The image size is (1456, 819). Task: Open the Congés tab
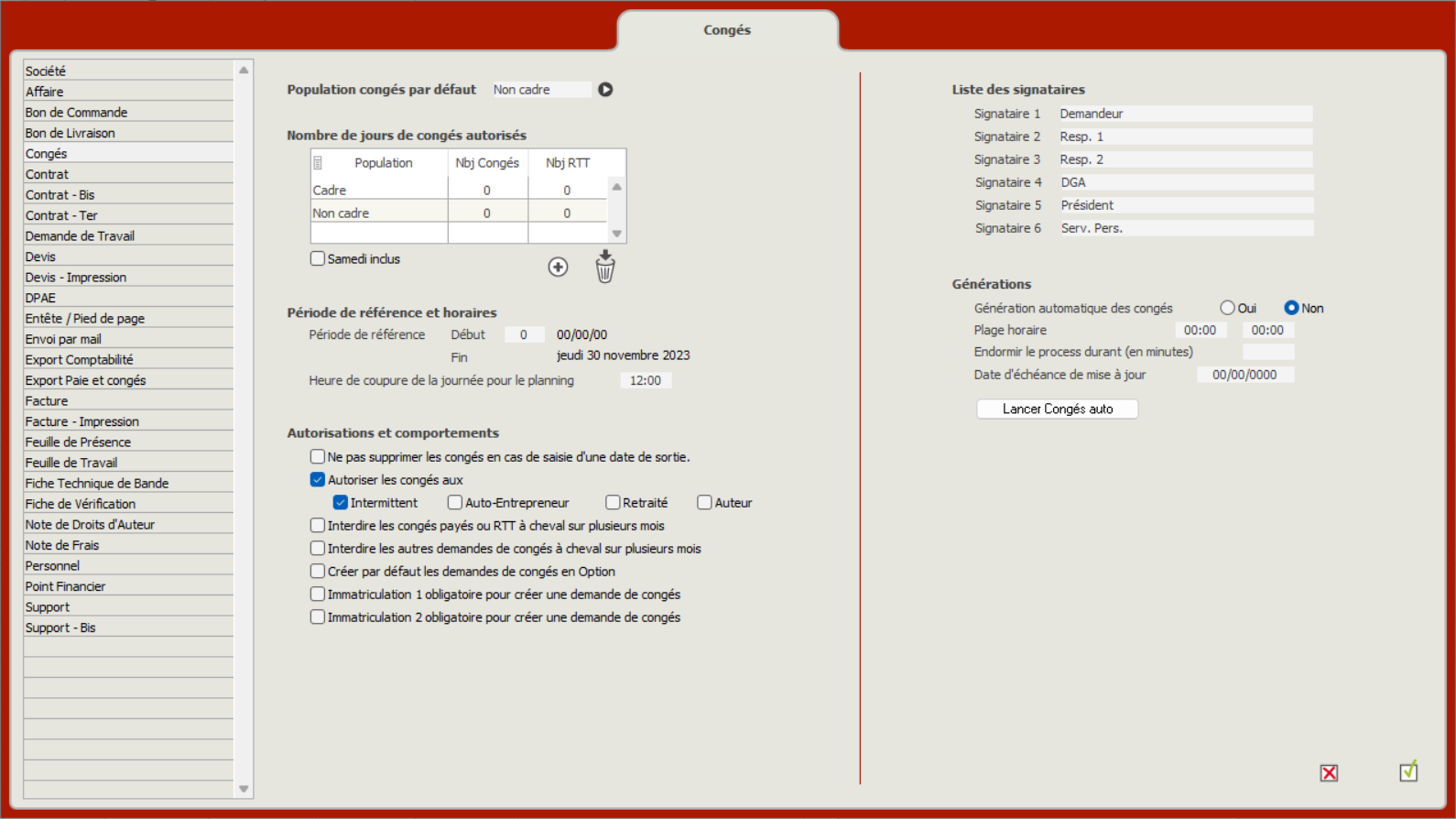click(727, 30)
